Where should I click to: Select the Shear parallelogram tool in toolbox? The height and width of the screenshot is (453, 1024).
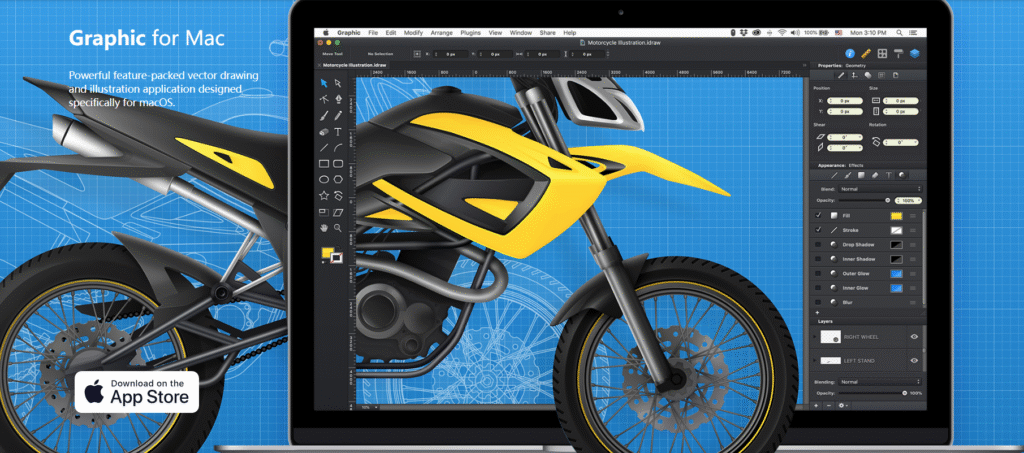coord(338,211)
